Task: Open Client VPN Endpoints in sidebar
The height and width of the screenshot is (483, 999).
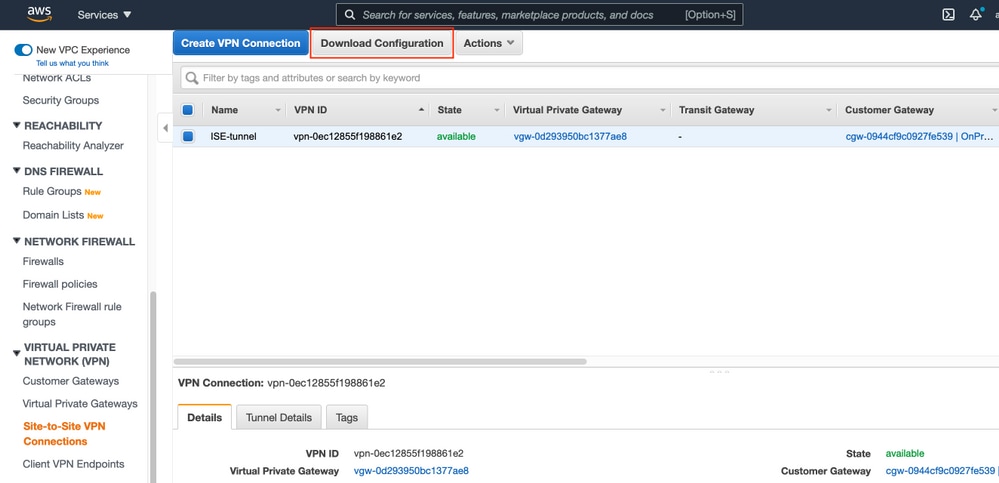Action: [x=73, y=464]
